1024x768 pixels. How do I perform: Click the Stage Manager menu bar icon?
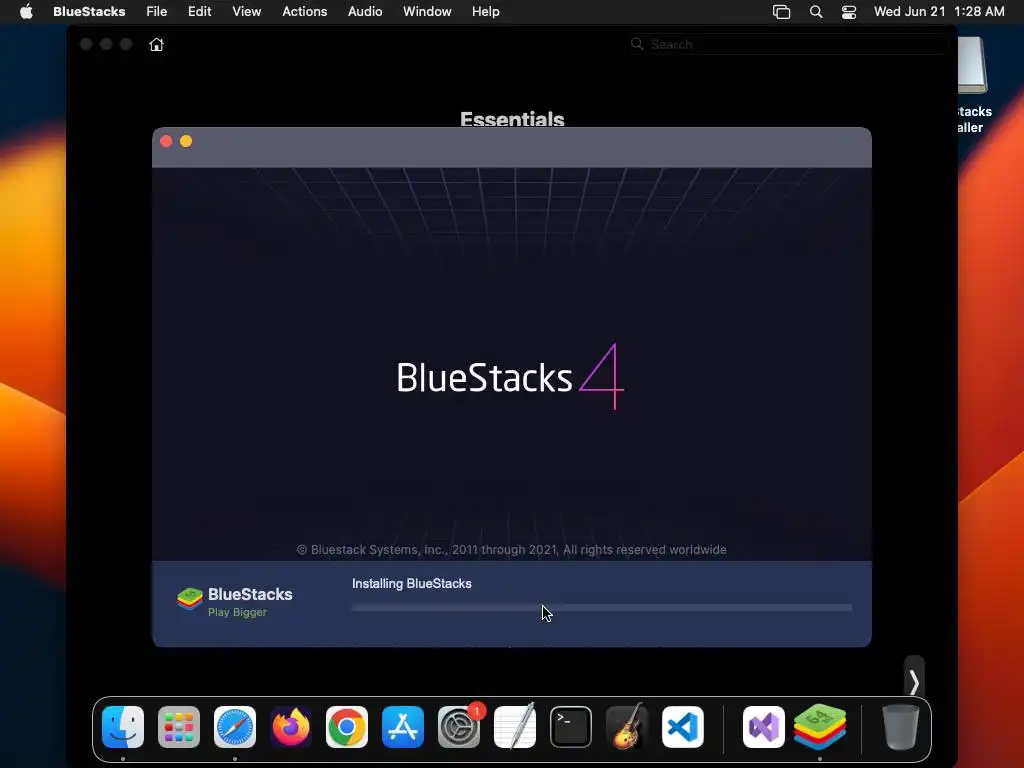[781, 12]
